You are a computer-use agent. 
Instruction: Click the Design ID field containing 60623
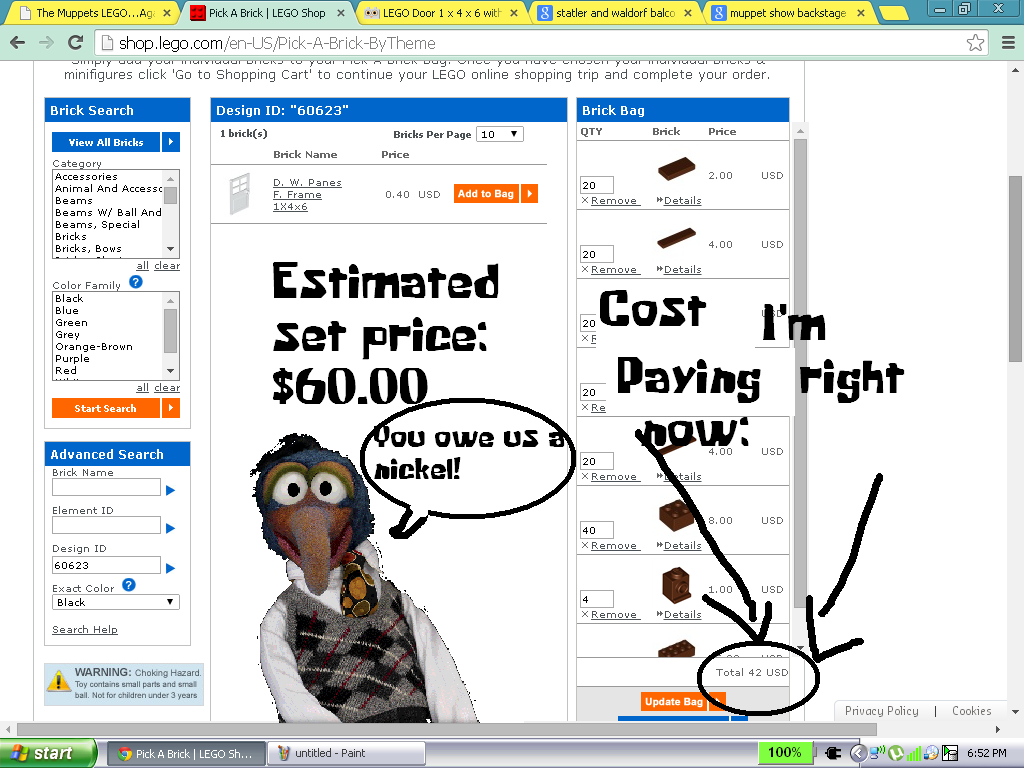pos(106,565)
